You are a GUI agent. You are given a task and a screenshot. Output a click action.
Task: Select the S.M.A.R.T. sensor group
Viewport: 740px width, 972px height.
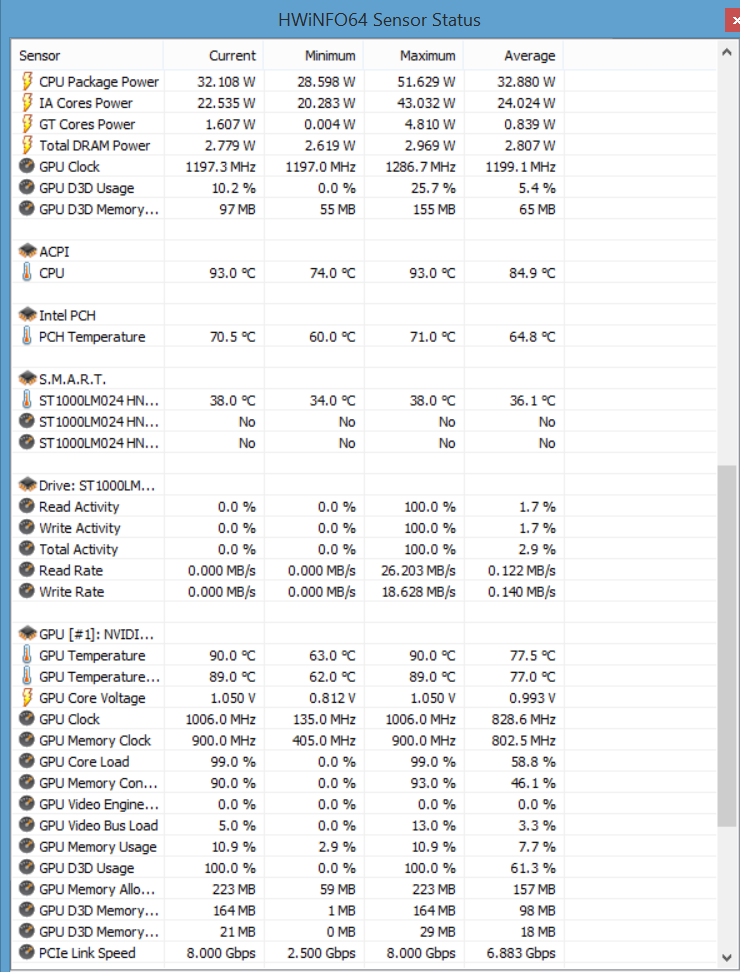click(72, 379)
